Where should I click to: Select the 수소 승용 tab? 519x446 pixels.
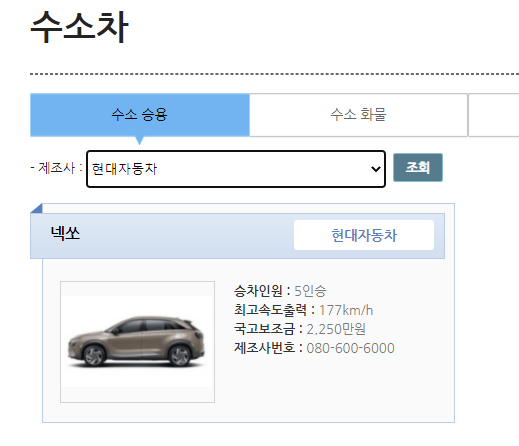coord(140,115)
